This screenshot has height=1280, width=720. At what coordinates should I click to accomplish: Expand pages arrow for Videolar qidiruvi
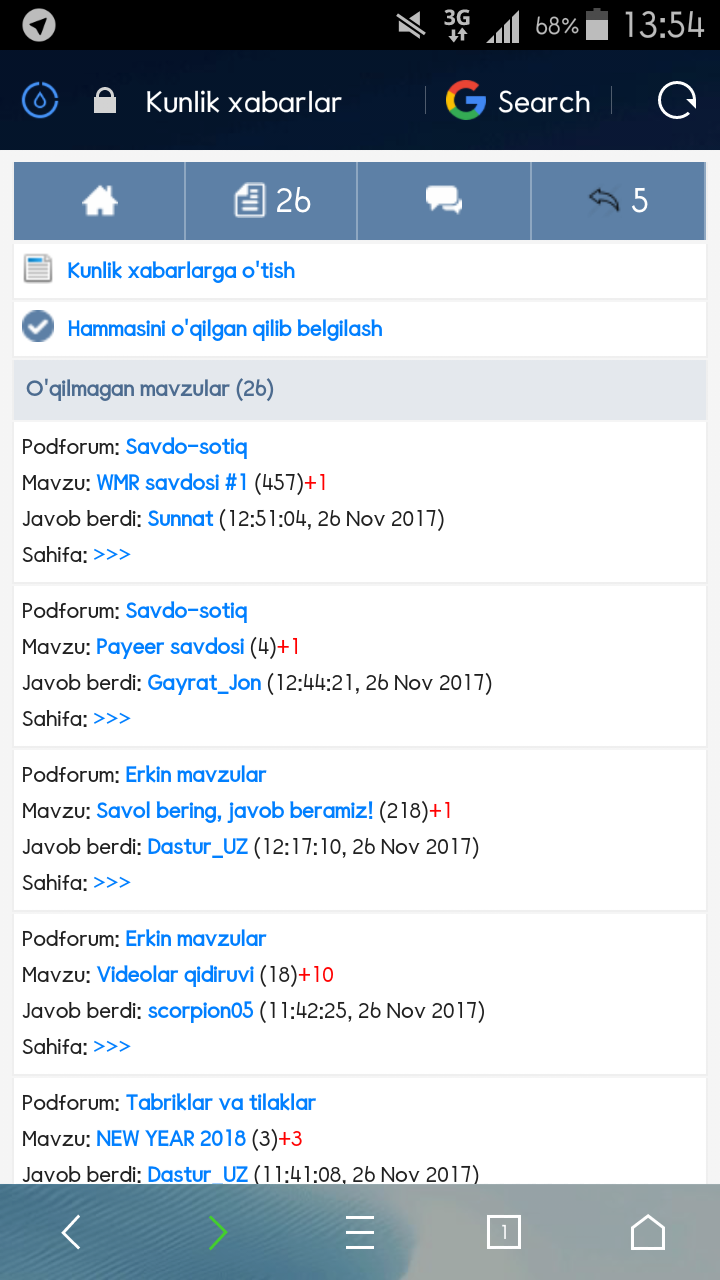pos(112,1046)
